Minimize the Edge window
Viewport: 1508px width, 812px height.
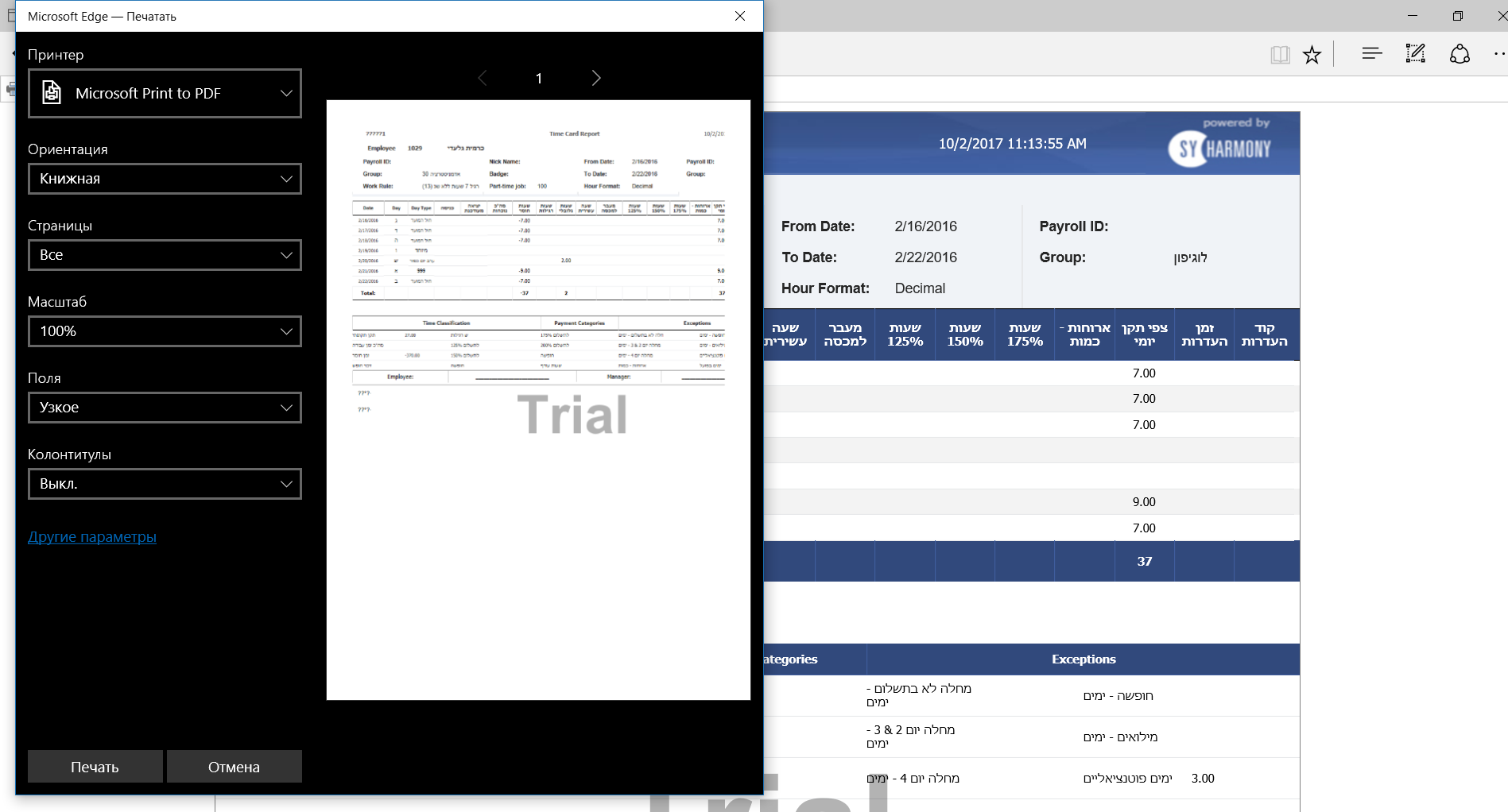tap(1413, 16)
